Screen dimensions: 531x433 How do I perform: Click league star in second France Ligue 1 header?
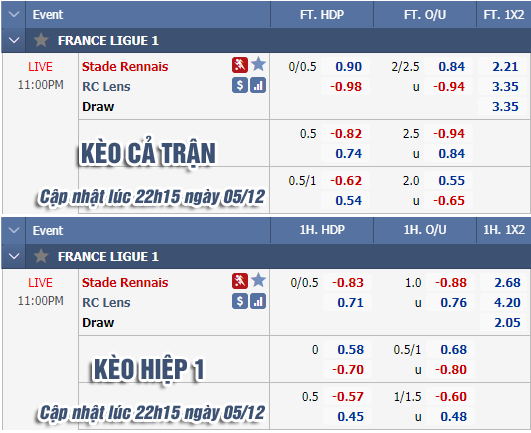click(x=41, y=256)
